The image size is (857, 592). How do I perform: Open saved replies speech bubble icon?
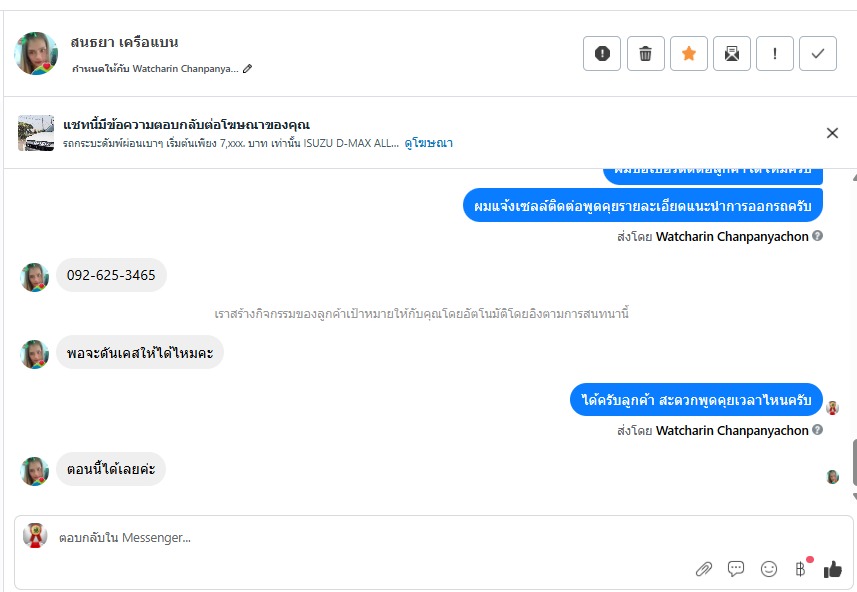tap(736, 569)
